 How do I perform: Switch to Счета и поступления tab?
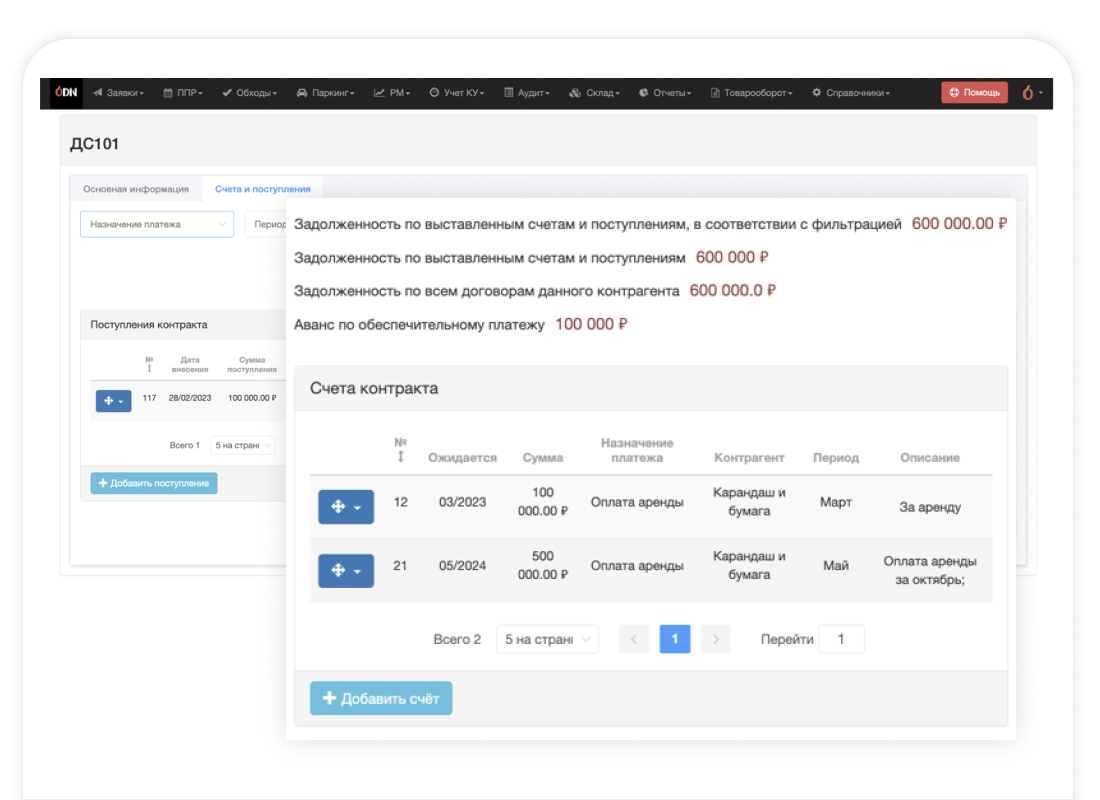tap(262, 189)
